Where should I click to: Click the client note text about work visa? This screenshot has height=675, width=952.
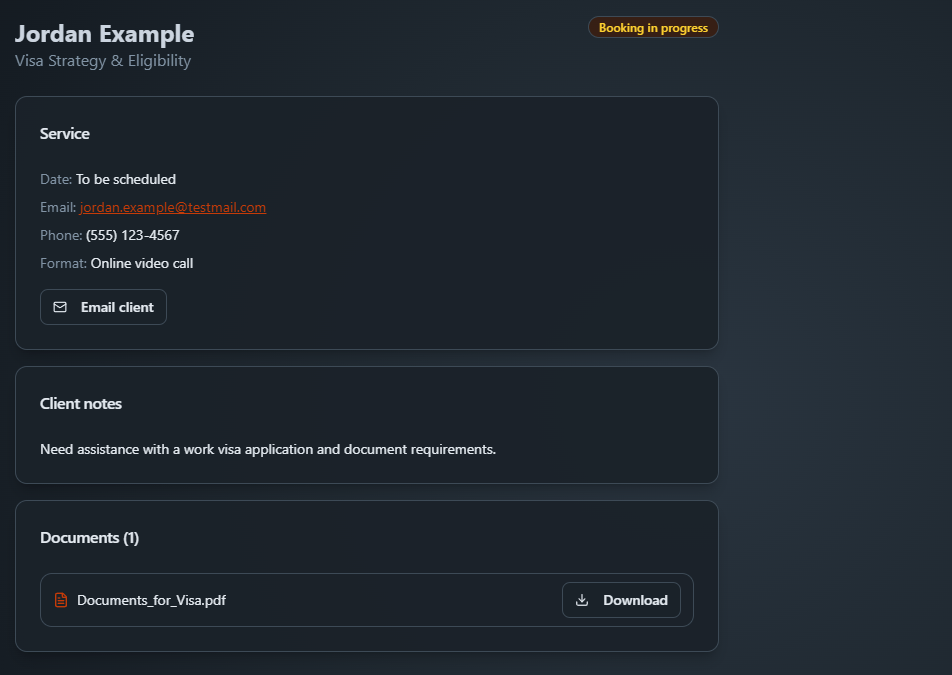coord(268,450)
